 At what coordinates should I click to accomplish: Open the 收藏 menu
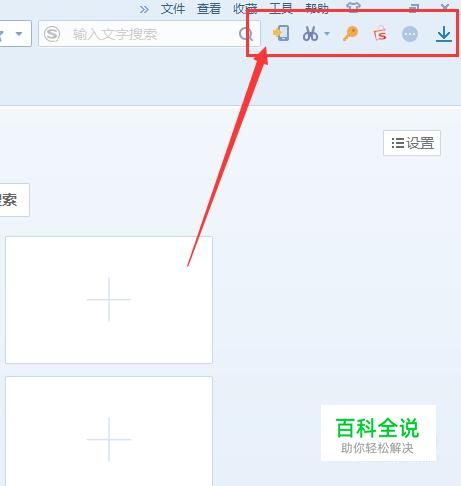(x=245, y=9)
